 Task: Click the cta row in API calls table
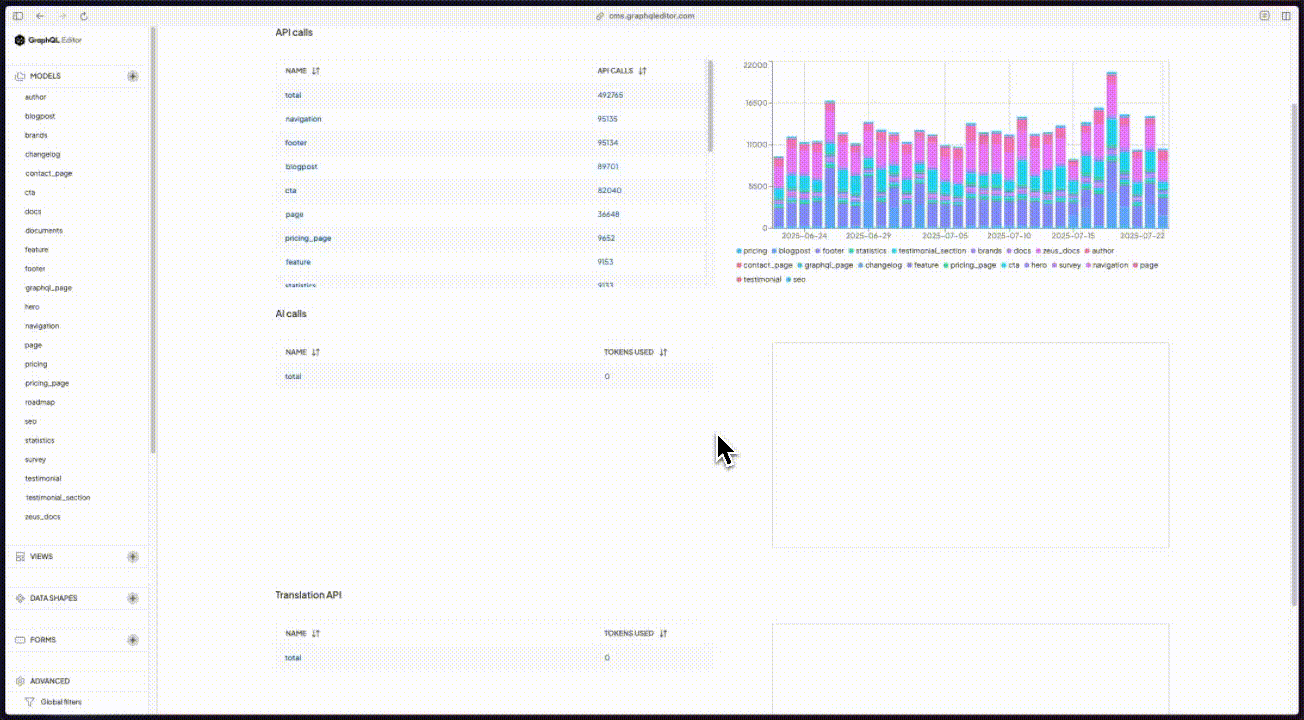494,190
